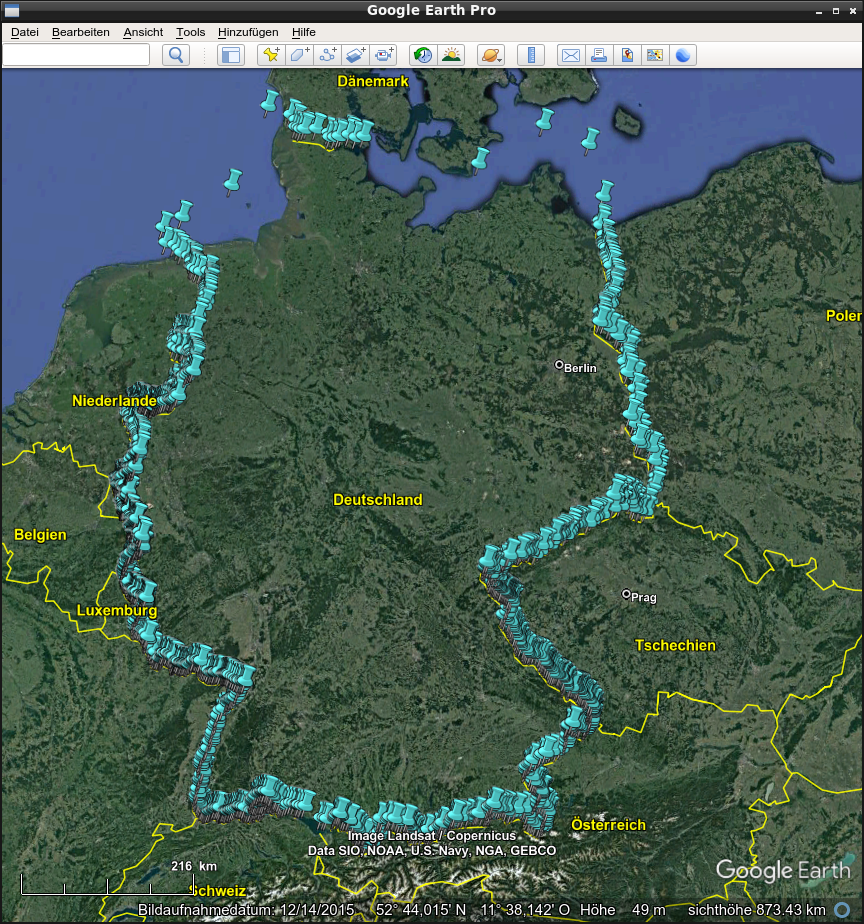864x924 pixels.
Task: Add a polygon with the toolbar icon
Action: tap(299, 55)
